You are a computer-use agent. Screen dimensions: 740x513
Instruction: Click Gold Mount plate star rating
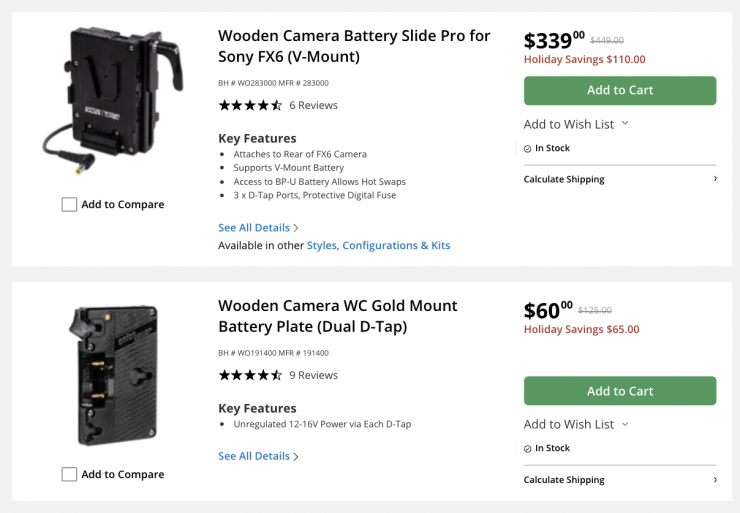(250, 375)
